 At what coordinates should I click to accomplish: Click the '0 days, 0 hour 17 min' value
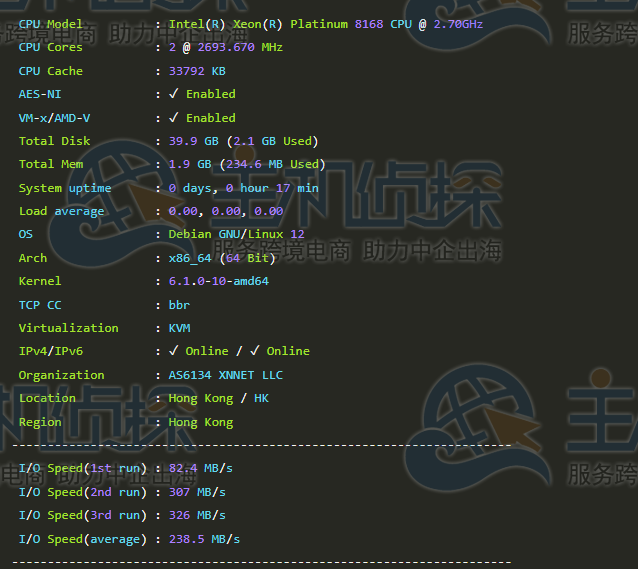tap(243, 188)
